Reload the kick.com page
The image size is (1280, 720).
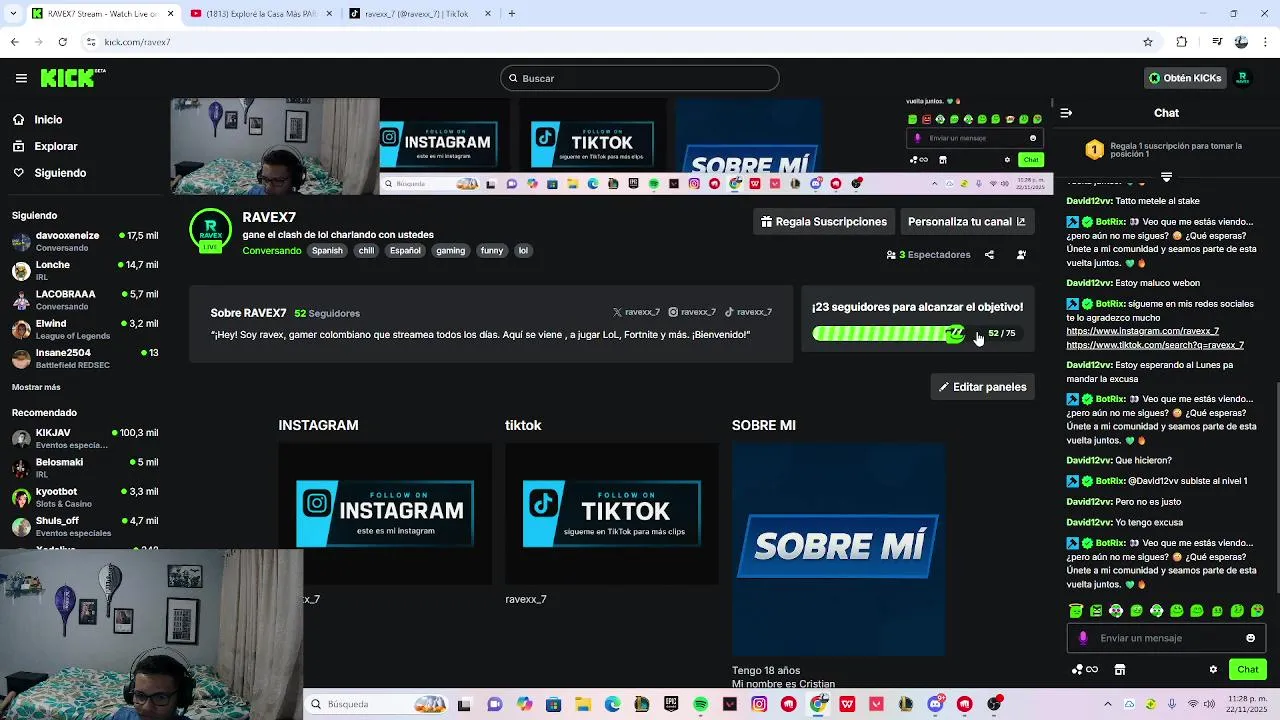click(62, 42)
